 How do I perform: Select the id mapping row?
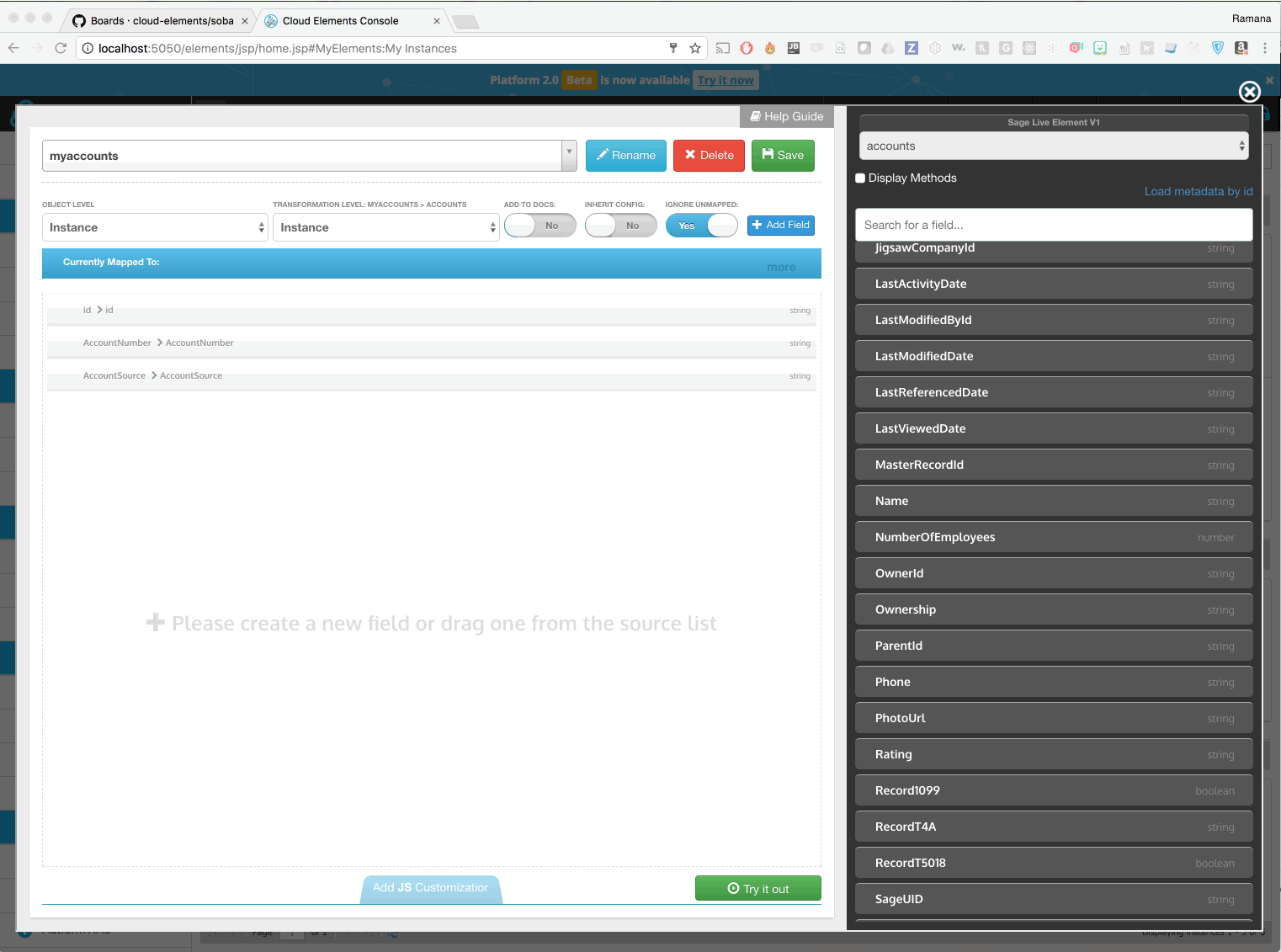point(431,311)
